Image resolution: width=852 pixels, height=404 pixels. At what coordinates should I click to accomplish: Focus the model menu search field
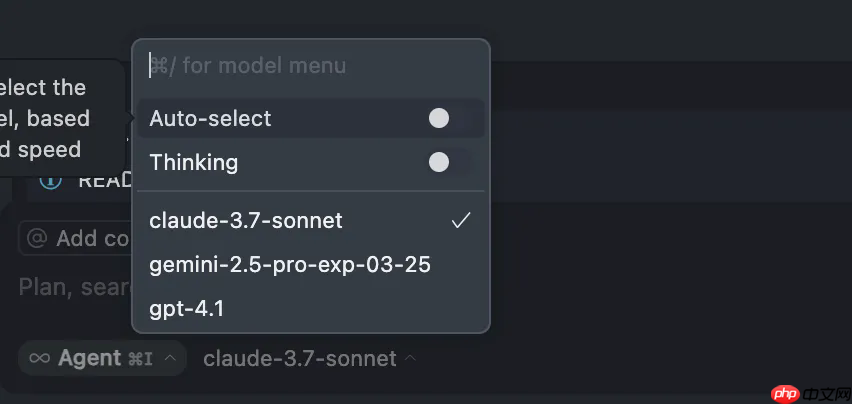[311, 66]
